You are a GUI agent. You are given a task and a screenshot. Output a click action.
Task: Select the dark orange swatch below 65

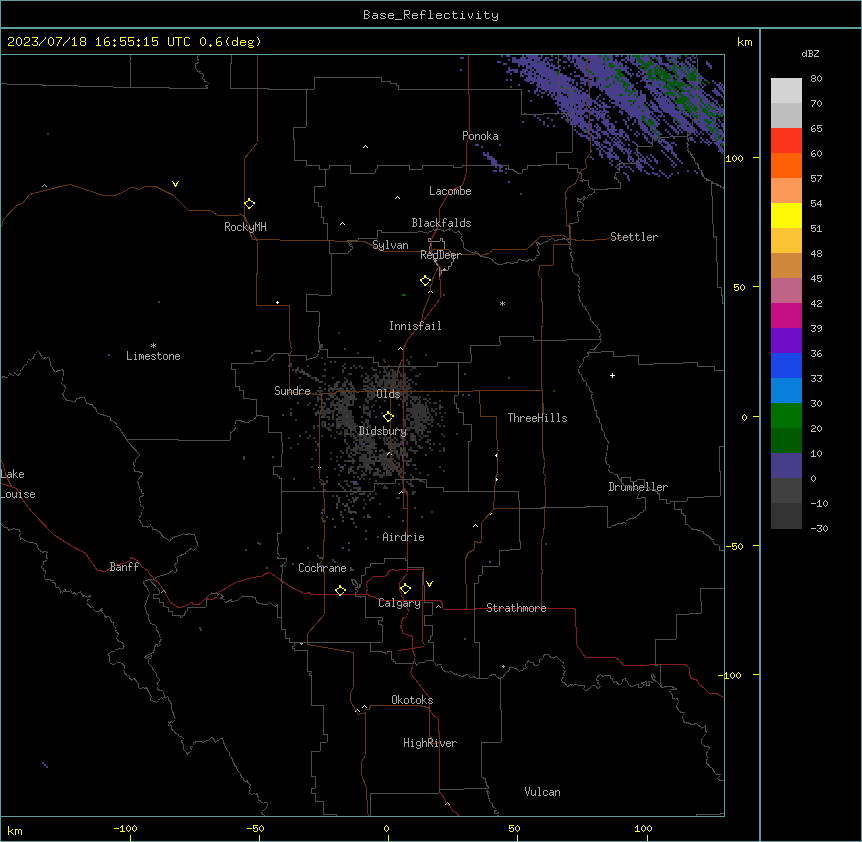pyautogui.click(x=786, y=165)
